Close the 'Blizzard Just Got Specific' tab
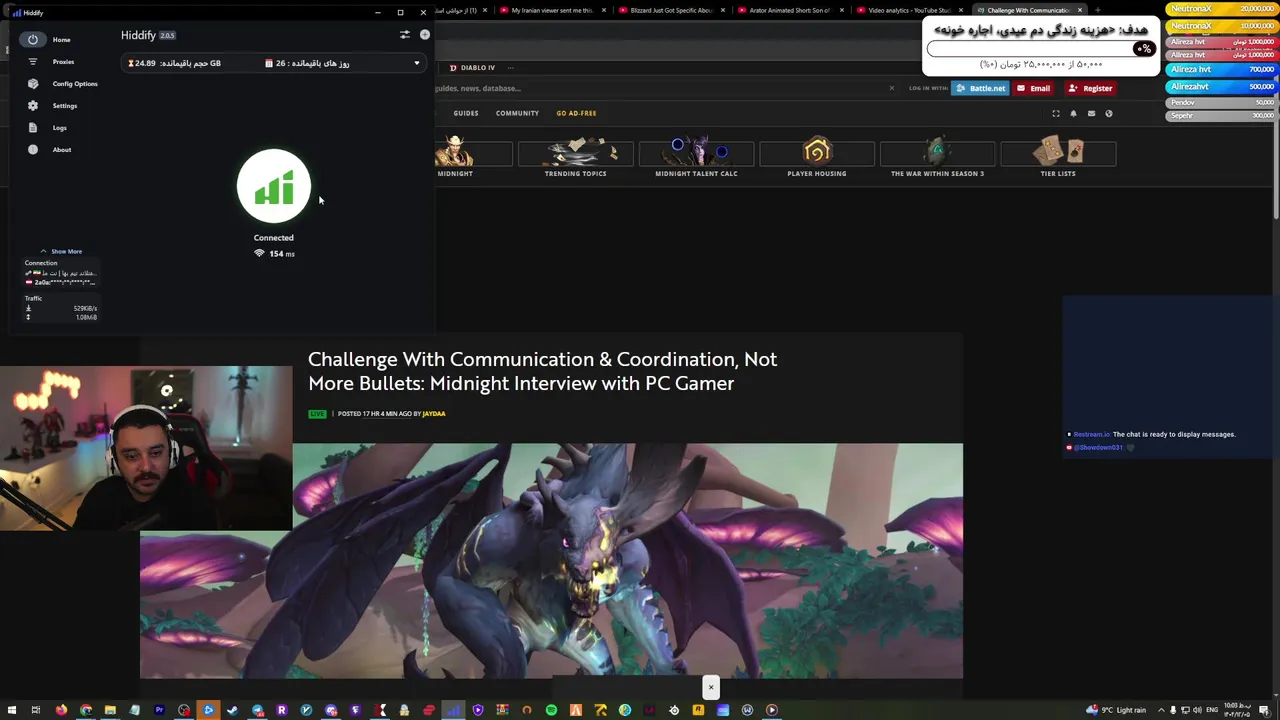Image resolution: width=1280 pixels, height=720 pixels. click(x=723, y=10)
